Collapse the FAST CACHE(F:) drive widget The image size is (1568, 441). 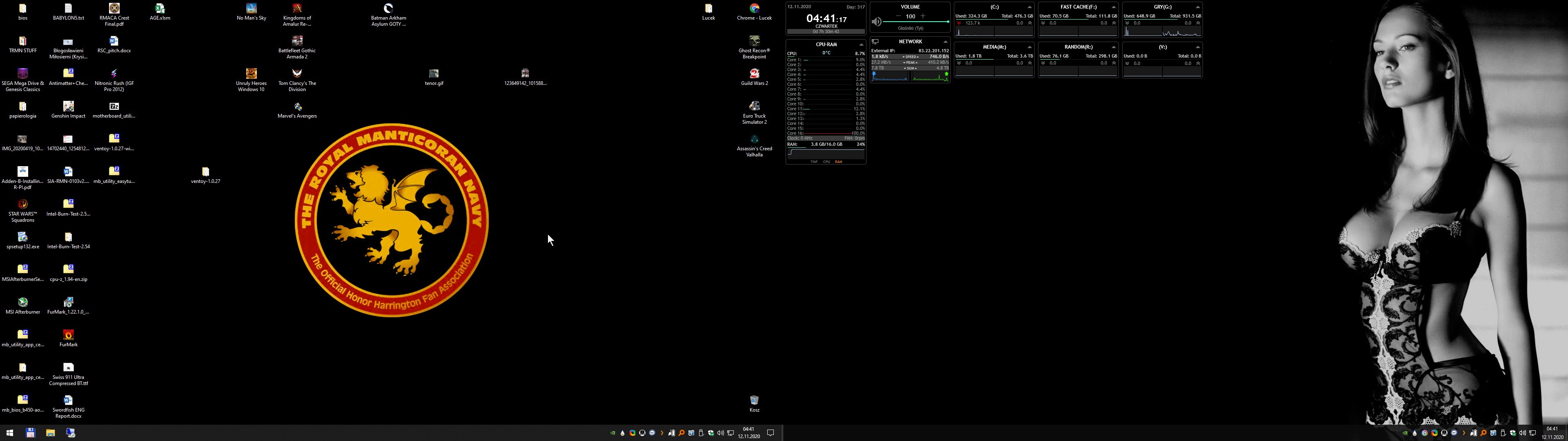(x=1113, y=7)
